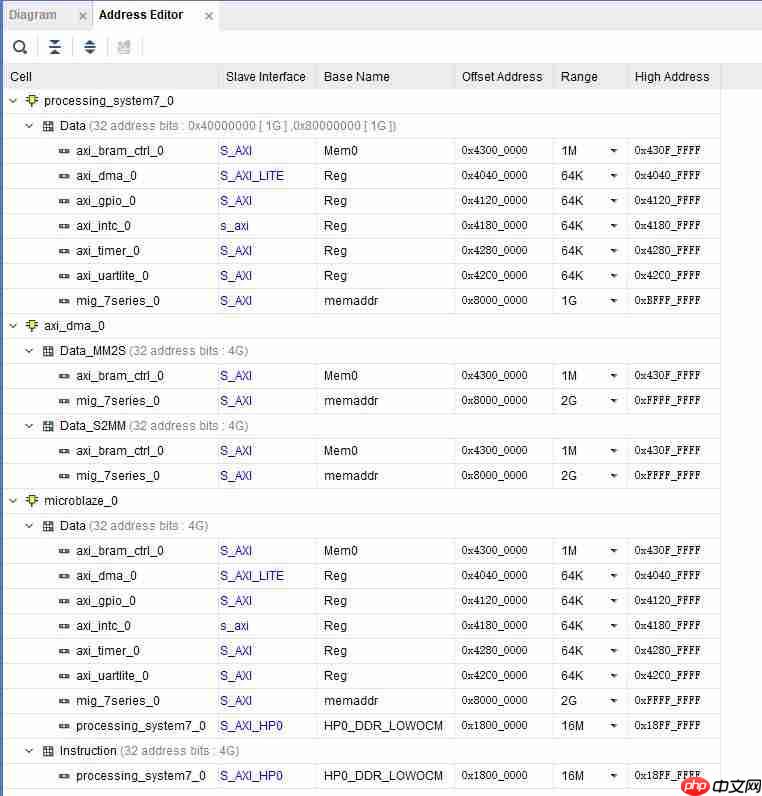Click high address 0xBFFF_FFFF cell

pos(668,301)
